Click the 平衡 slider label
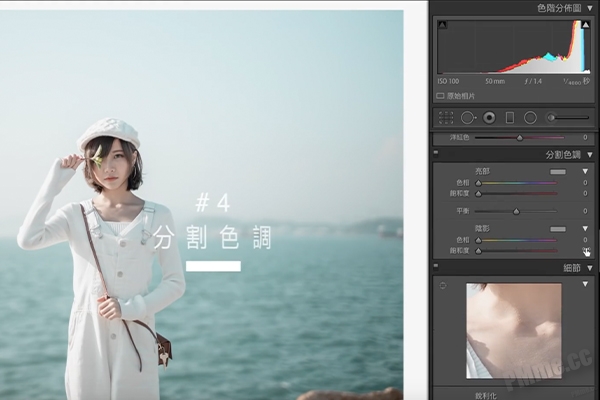The height and width of the screenshot is (400, 600). pyautogui.click(x=463, y=211)
